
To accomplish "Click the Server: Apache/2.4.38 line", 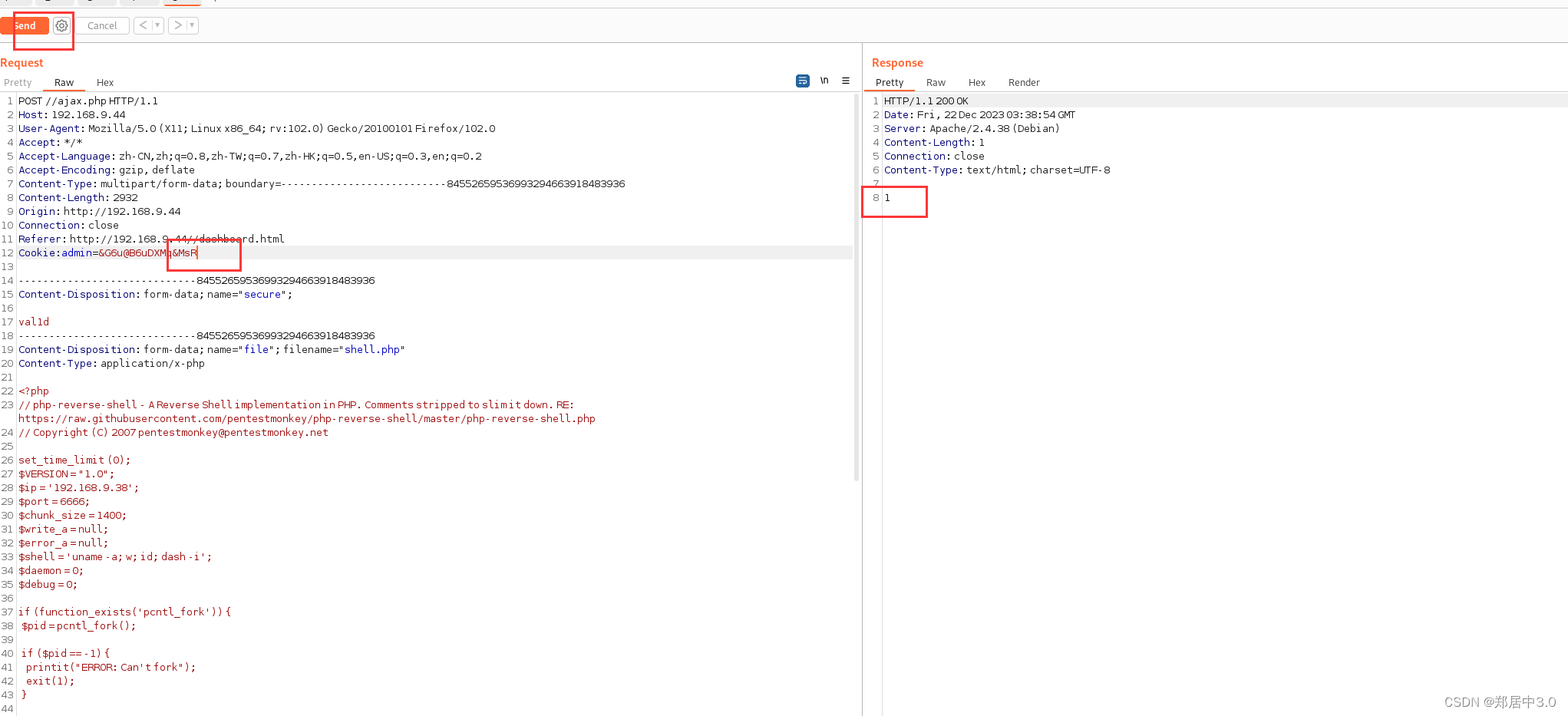I will click(x=972, y=128).
